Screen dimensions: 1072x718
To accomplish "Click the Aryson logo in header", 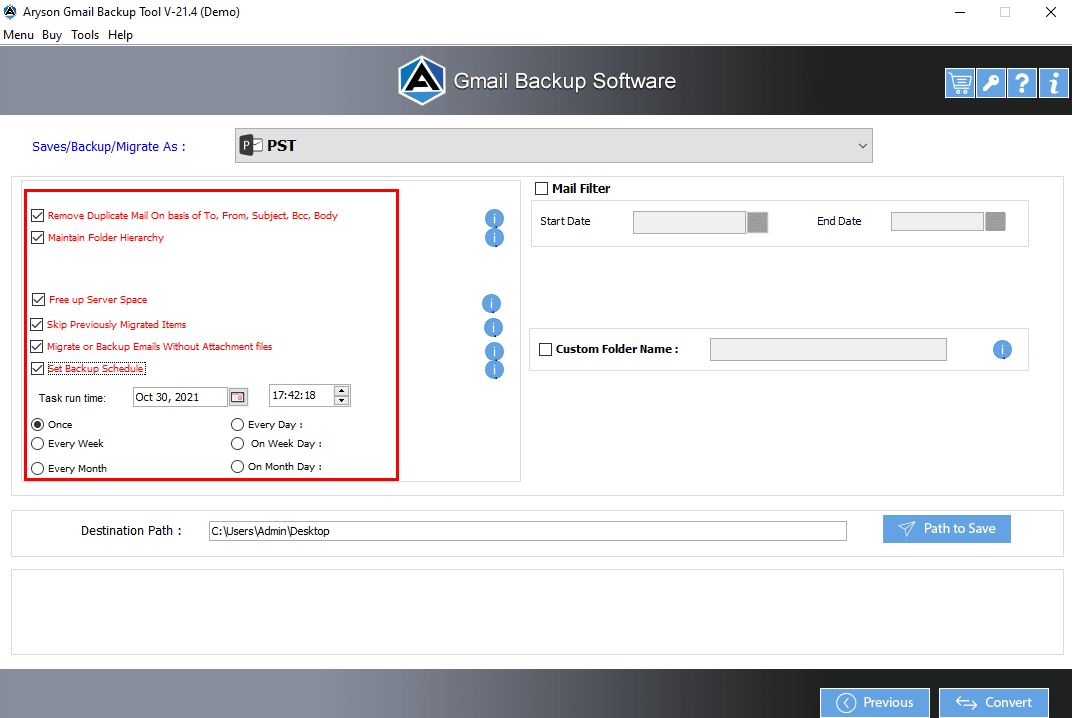I will click(x=422, y=81).
